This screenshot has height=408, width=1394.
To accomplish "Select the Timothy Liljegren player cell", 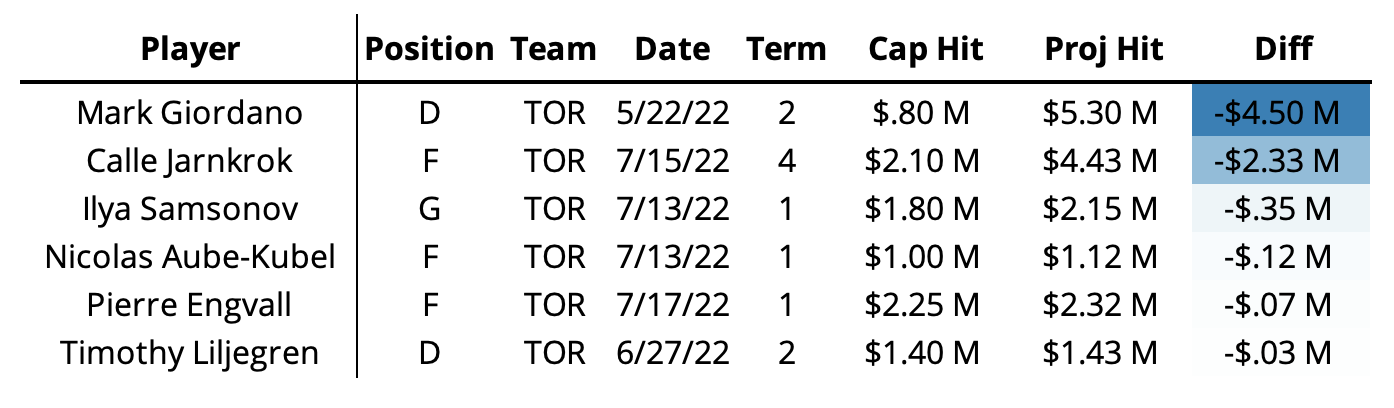I will tap(190, 352).
